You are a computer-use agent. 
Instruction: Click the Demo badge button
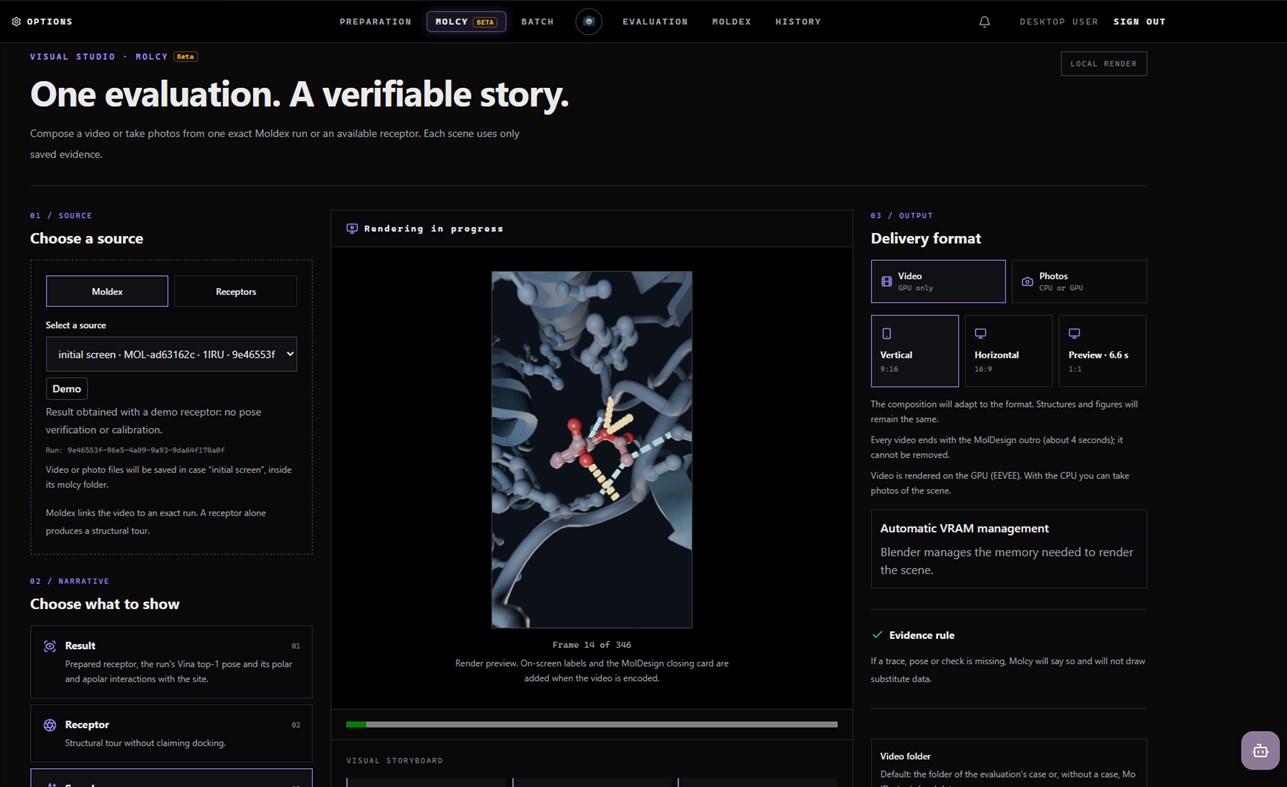click(67, 389)
